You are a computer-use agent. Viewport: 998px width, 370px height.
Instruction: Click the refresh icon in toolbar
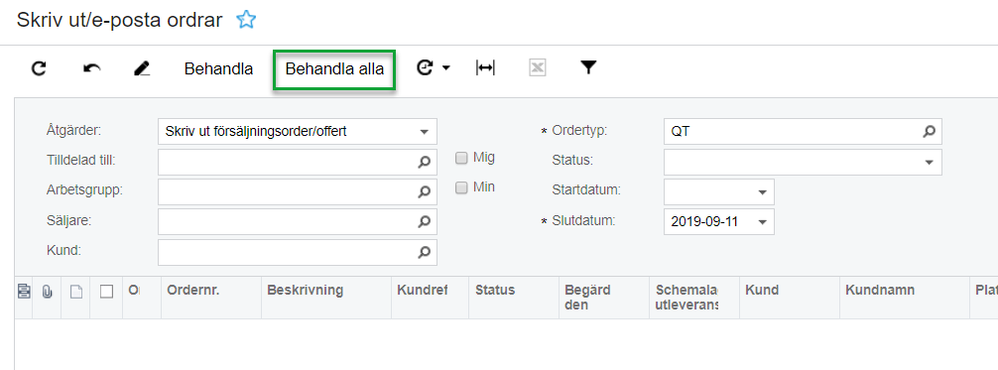coord(39,68)
